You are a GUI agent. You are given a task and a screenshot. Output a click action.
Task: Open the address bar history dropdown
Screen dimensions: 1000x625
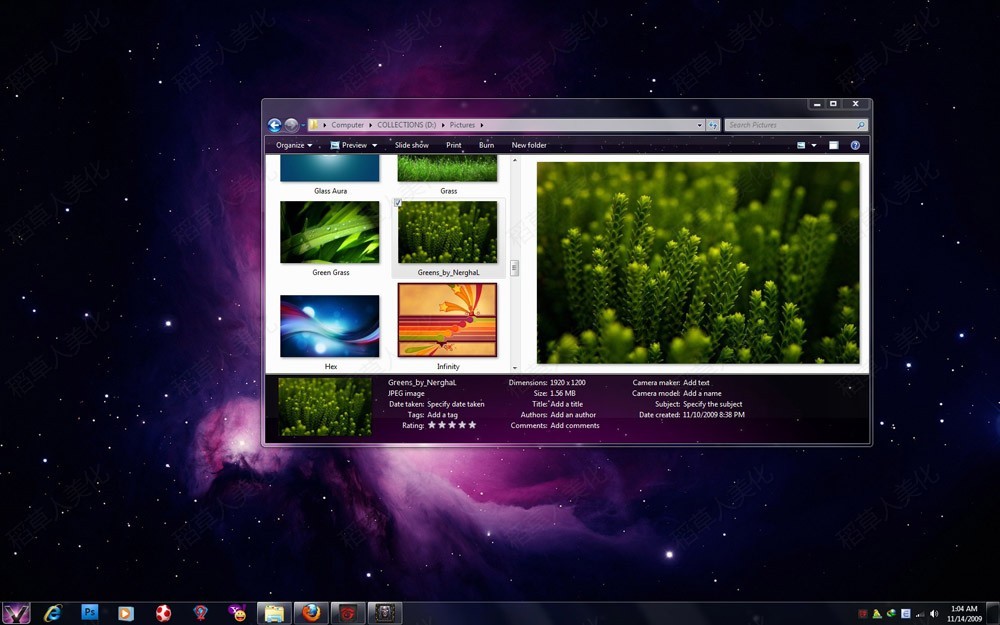[700, 125]
